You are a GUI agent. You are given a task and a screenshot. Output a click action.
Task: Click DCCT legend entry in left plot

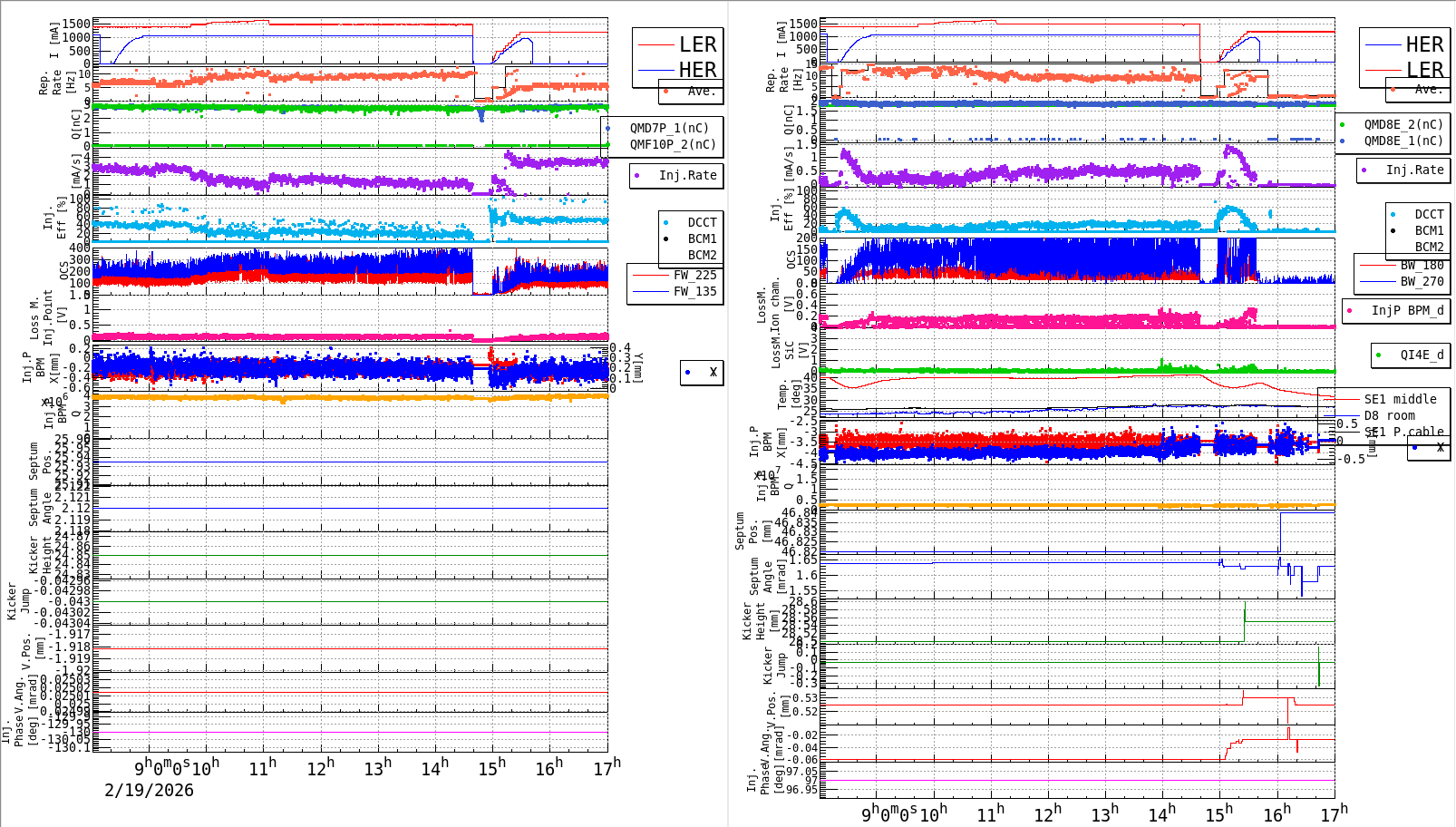tap(703, 222)
